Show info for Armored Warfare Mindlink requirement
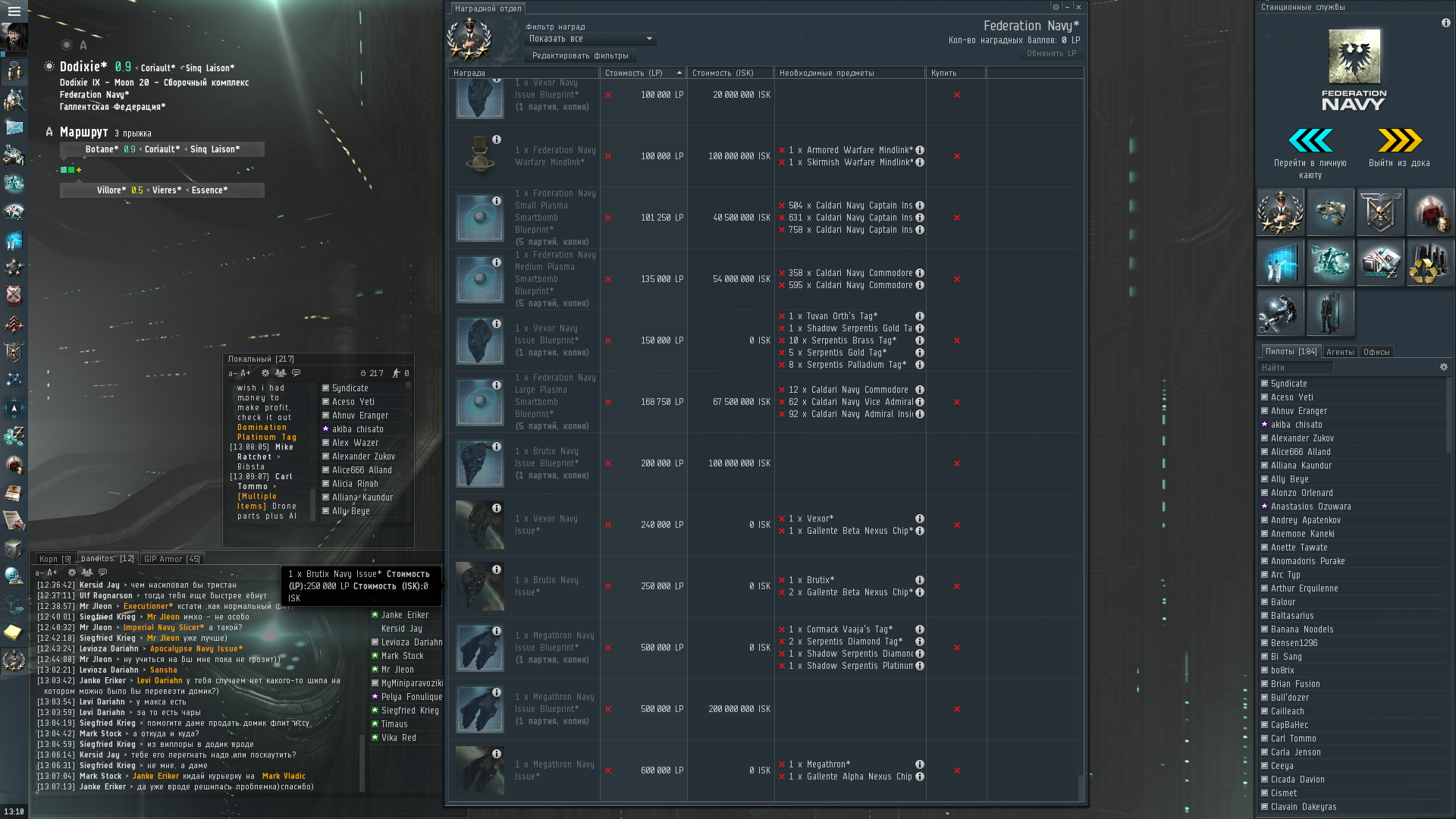1456x819 pixels. pos(920,150)
